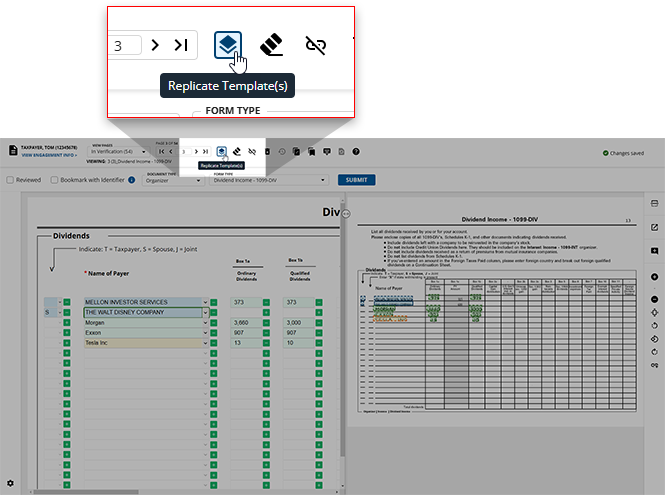
Task: Click the fit-width icon atop the right sidebar
Action: (654, 204)
